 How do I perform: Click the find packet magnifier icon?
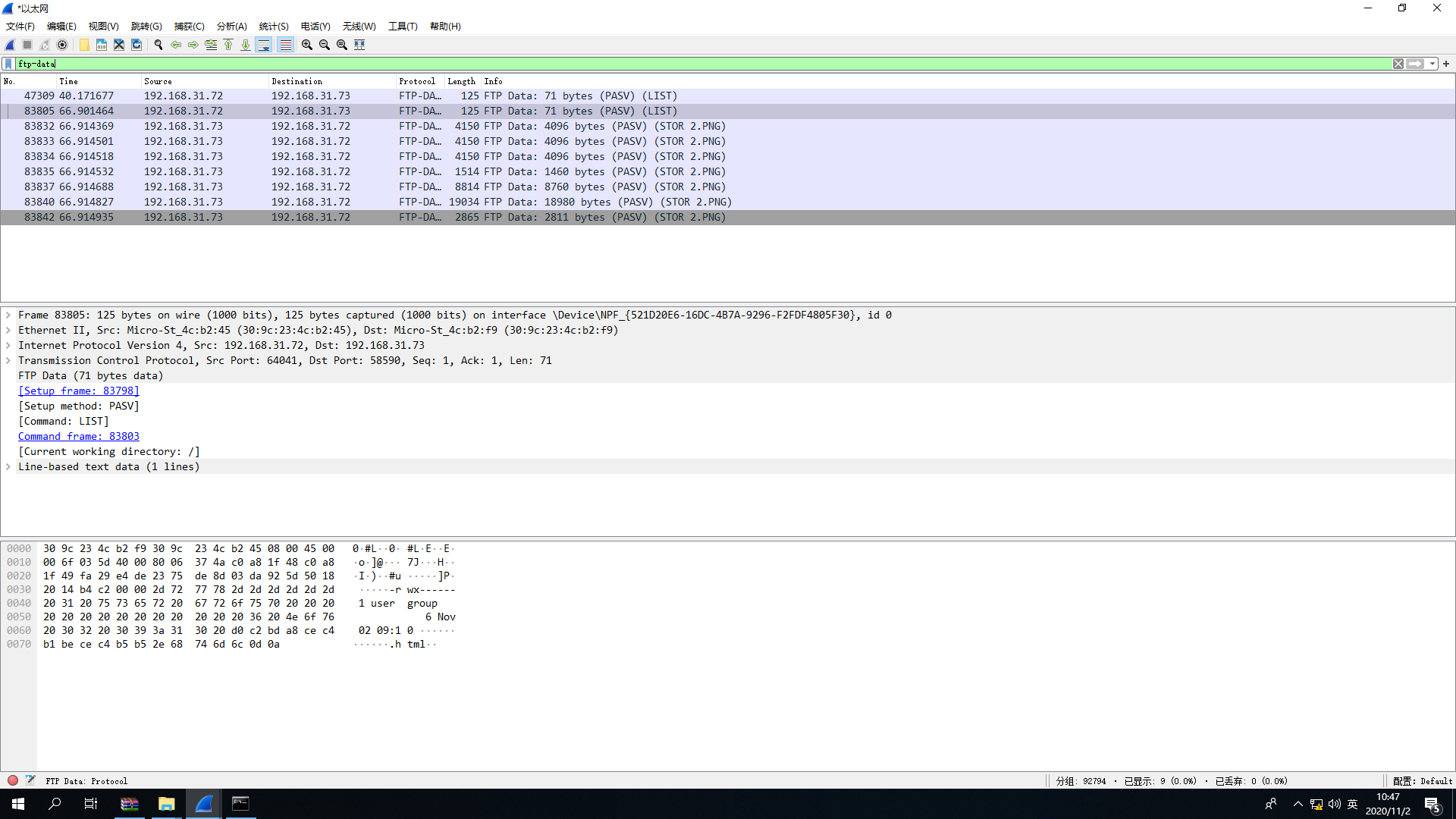[x=158, y=45]
